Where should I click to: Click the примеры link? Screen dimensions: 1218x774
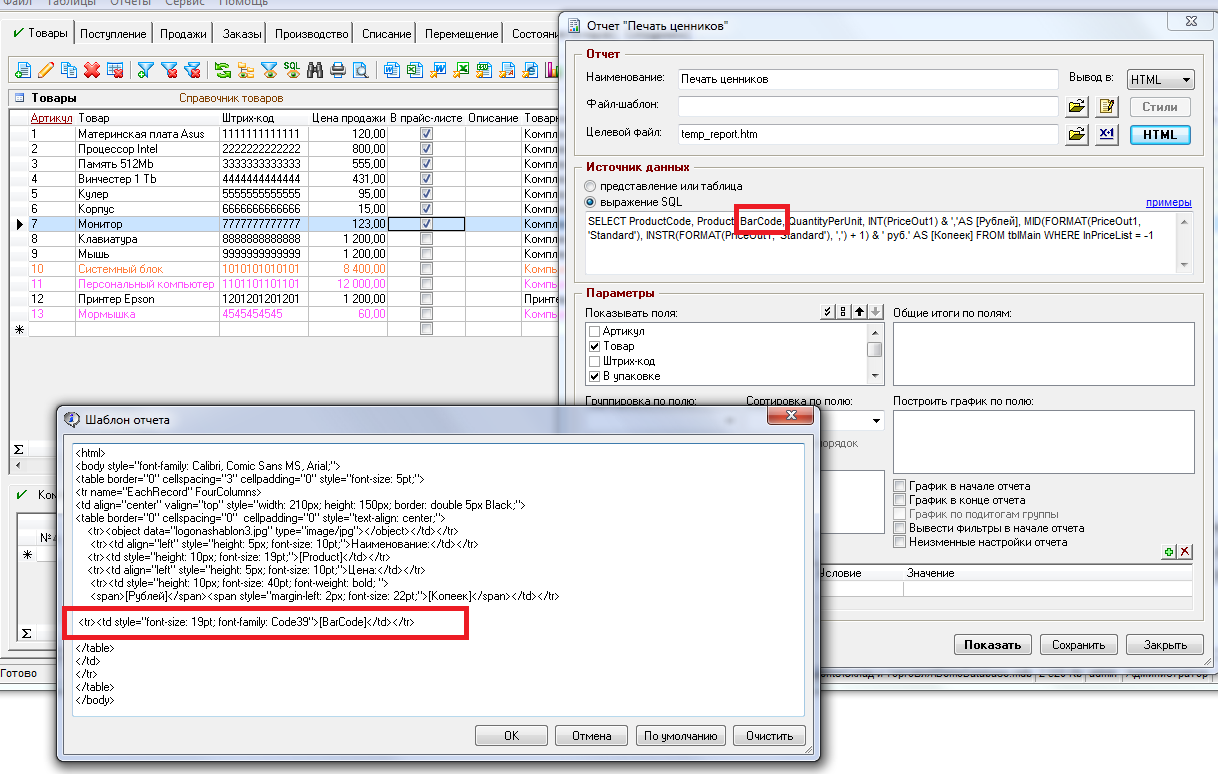tap(1168, 202)
